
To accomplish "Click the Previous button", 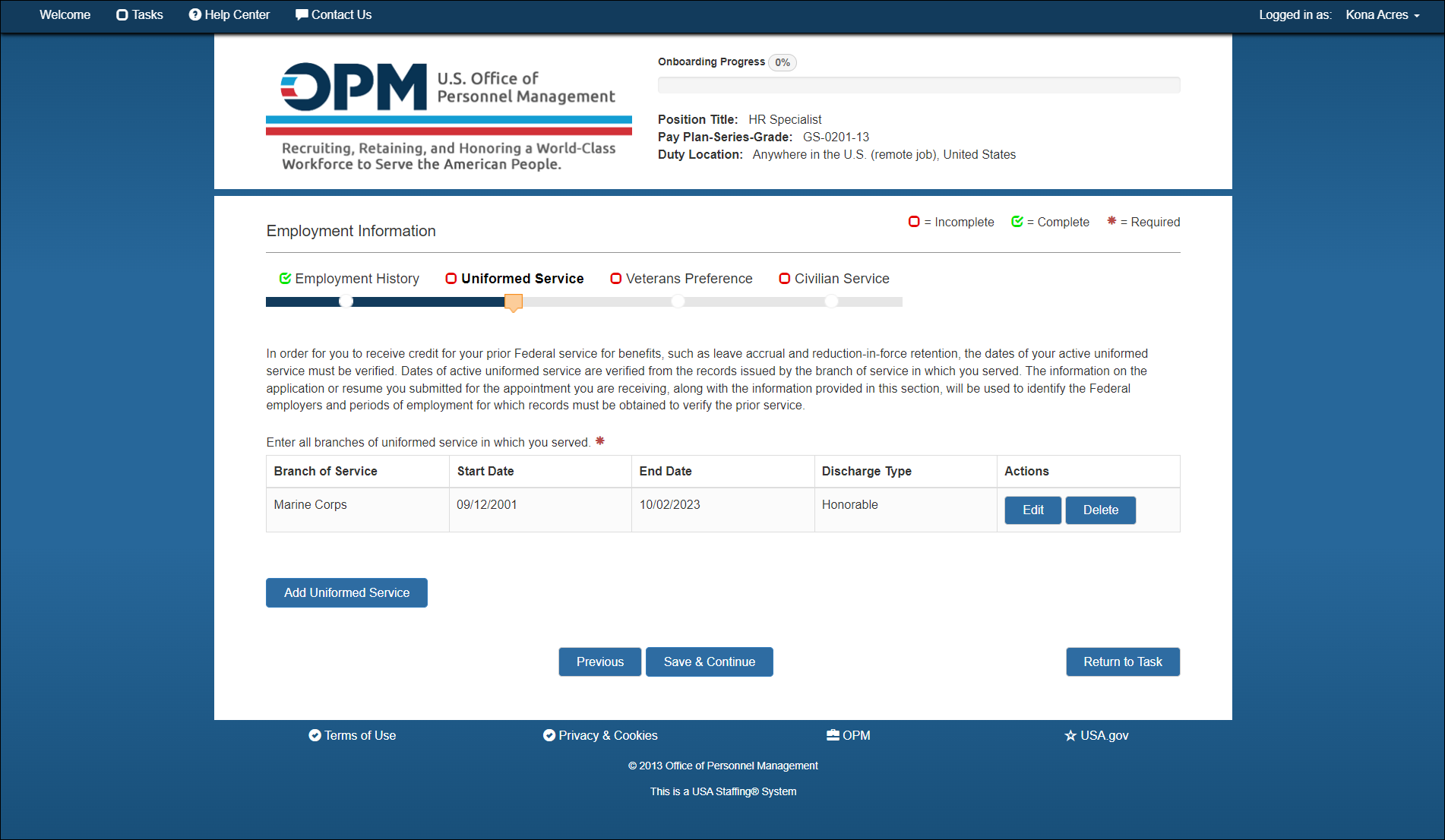I will click(x=600, y=662).
